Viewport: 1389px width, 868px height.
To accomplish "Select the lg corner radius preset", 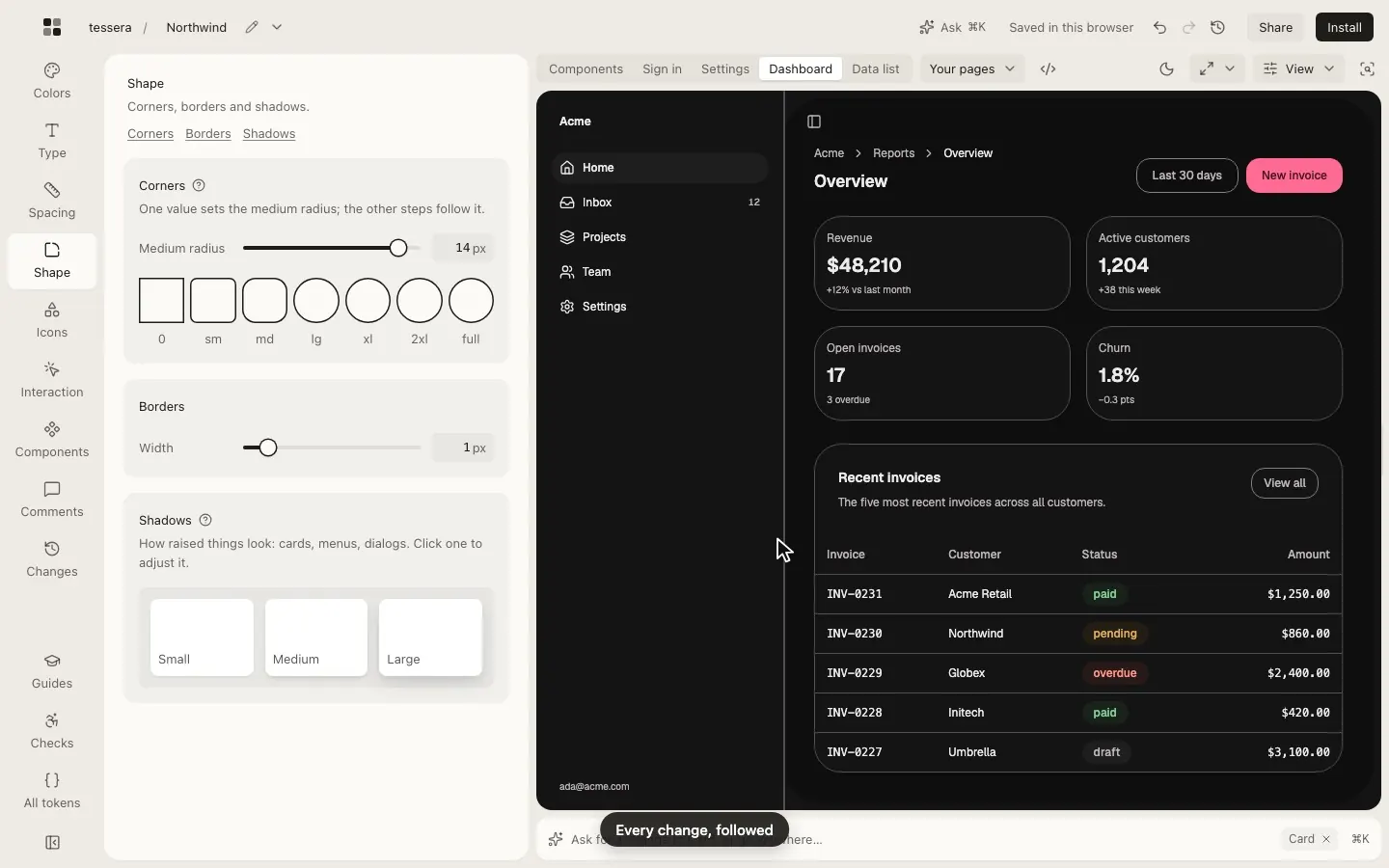I will pyautogui.click(x=316, y=301).
